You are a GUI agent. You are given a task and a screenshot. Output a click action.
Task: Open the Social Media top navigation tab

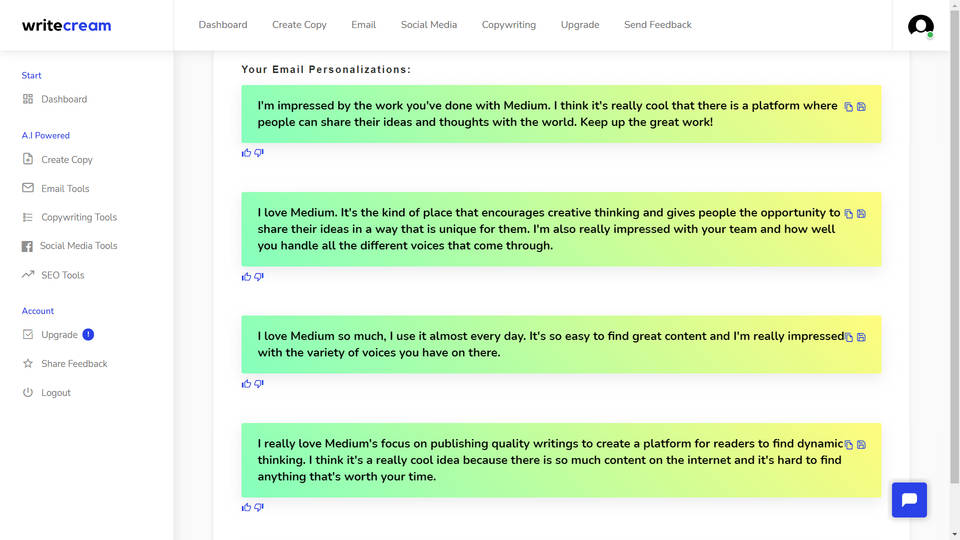429,25
